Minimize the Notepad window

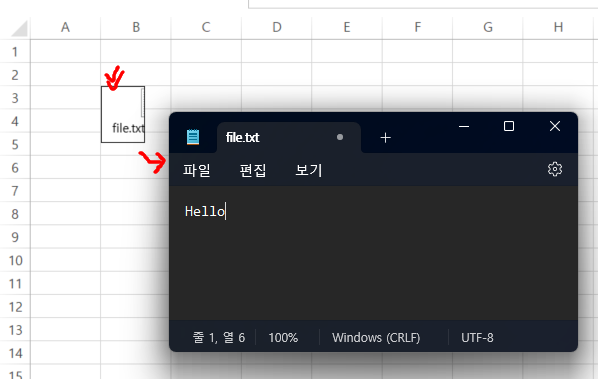pyautogui.click(x=464, y=126)
